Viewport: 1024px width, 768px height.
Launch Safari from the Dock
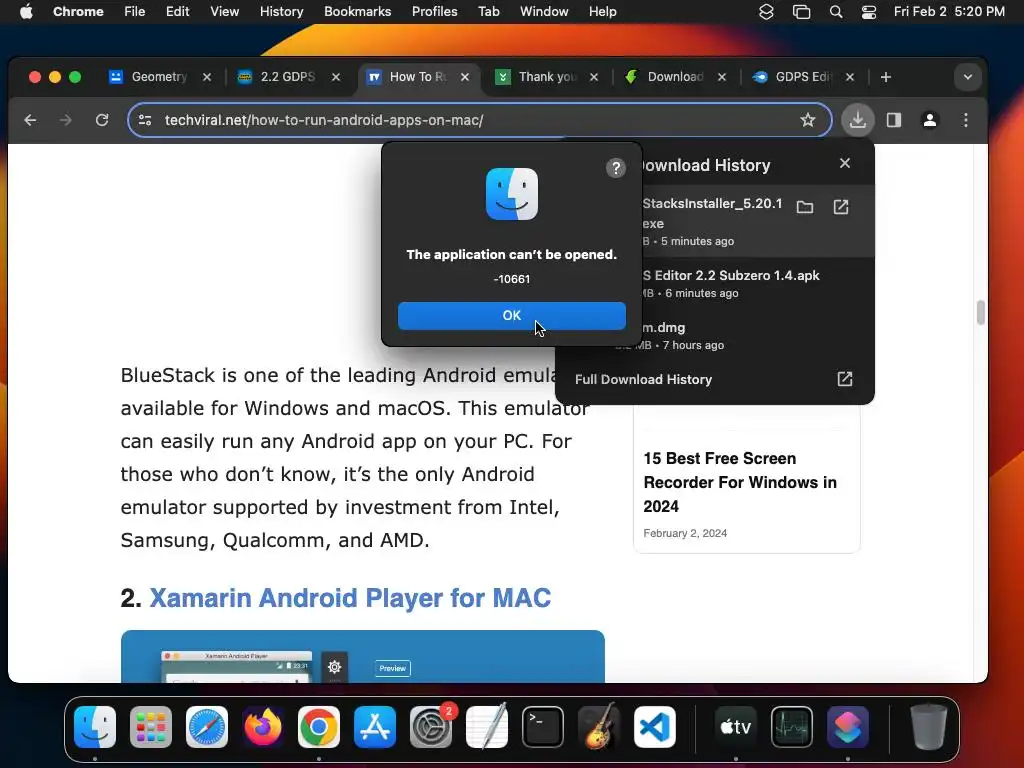click(207, 727)
